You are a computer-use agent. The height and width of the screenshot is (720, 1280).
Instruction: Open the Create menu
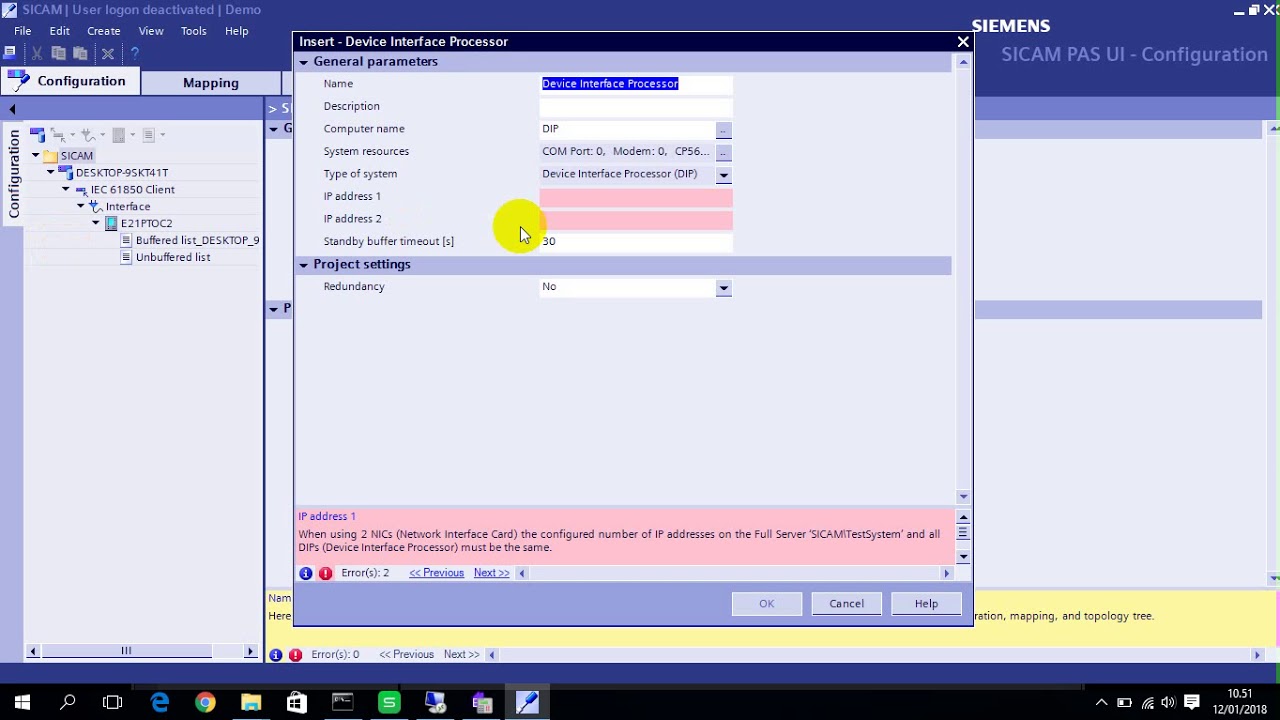[103, 31]
